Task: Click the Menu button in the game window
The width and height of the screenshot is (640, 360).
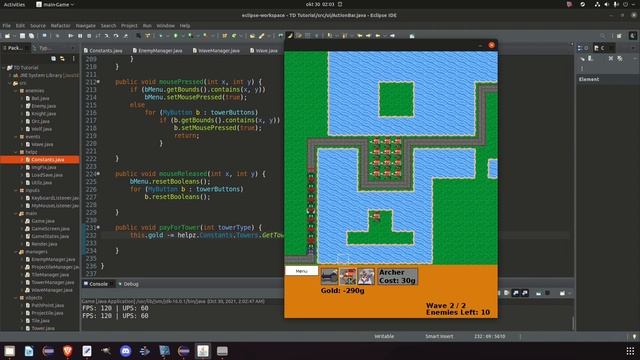Action: click(x=301, y=271)
